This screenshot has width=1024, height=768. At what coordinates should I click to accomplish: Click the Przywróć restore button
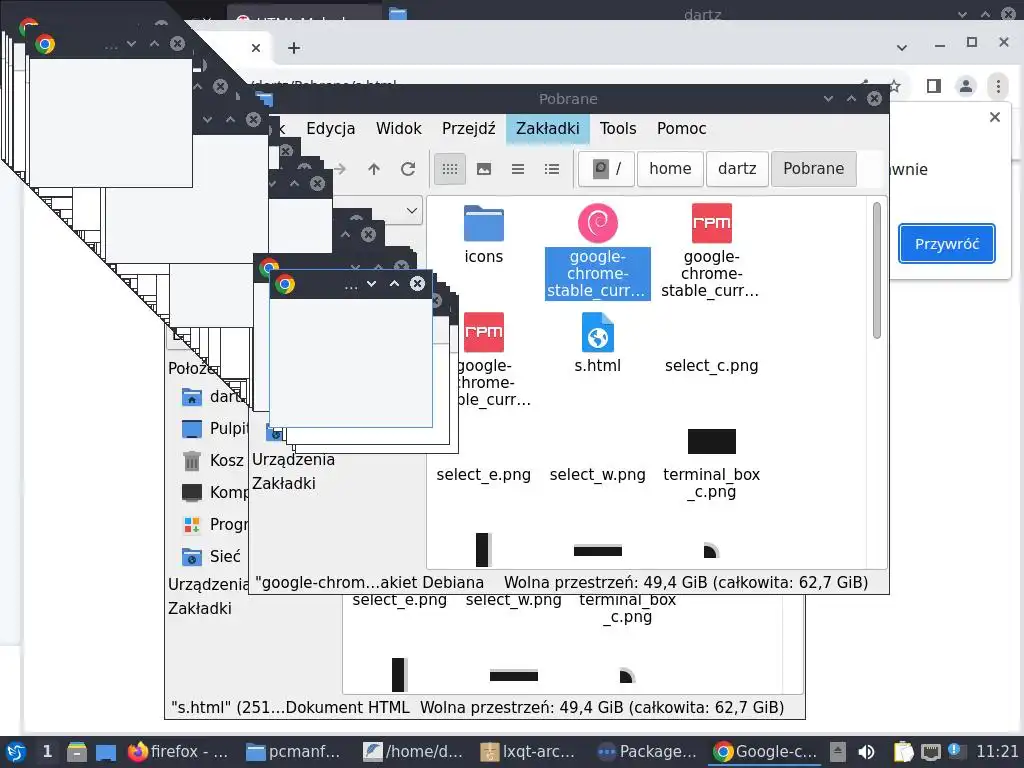click(947, 244)
